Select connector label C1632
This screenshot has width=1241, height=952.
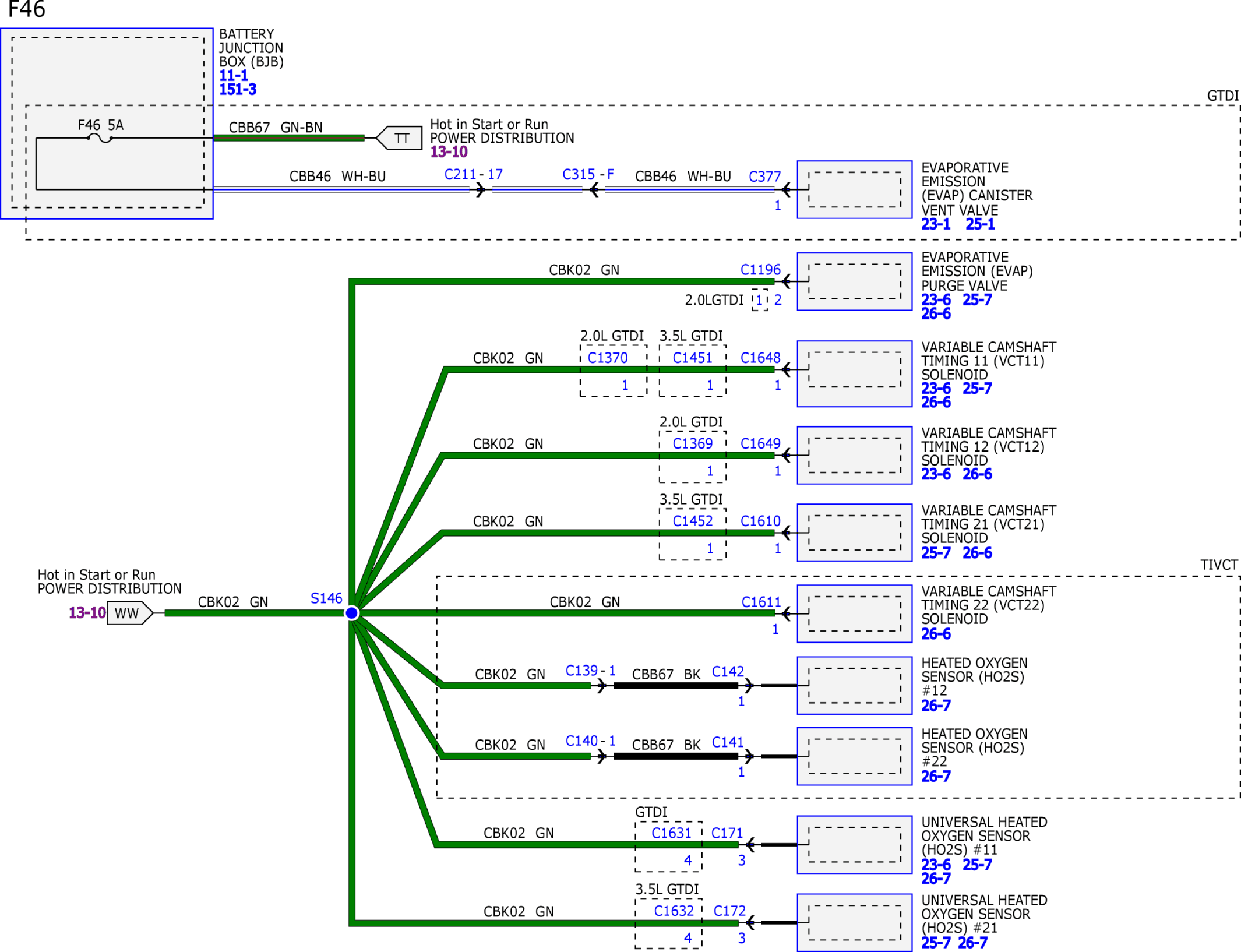(674, 911)
